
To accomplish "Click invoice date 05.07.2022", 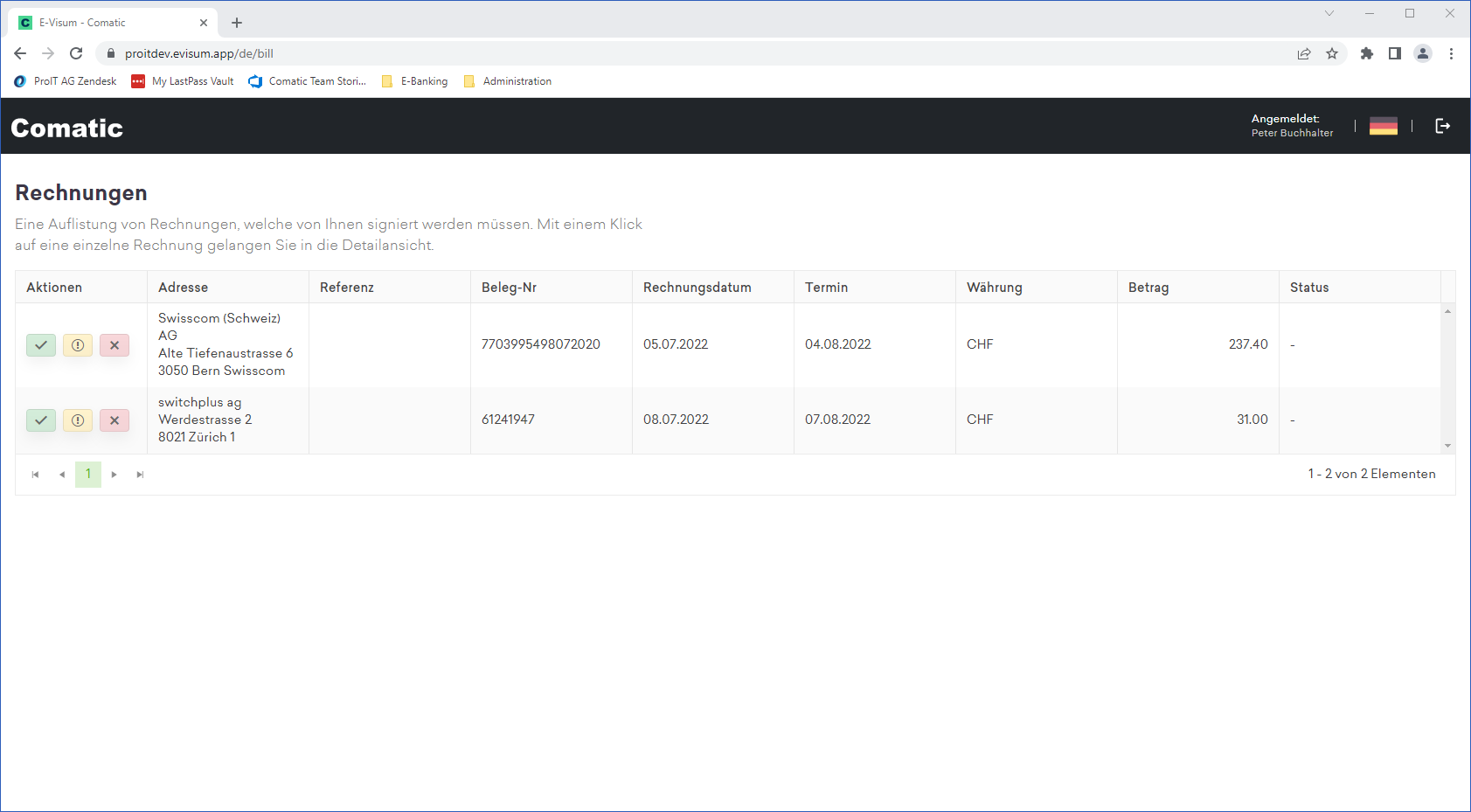I will [676, 344].
